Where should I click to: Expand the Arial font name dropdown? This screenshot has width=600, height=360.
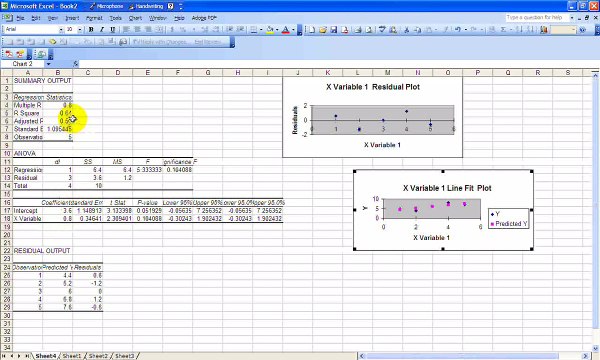tap(61, 29)
